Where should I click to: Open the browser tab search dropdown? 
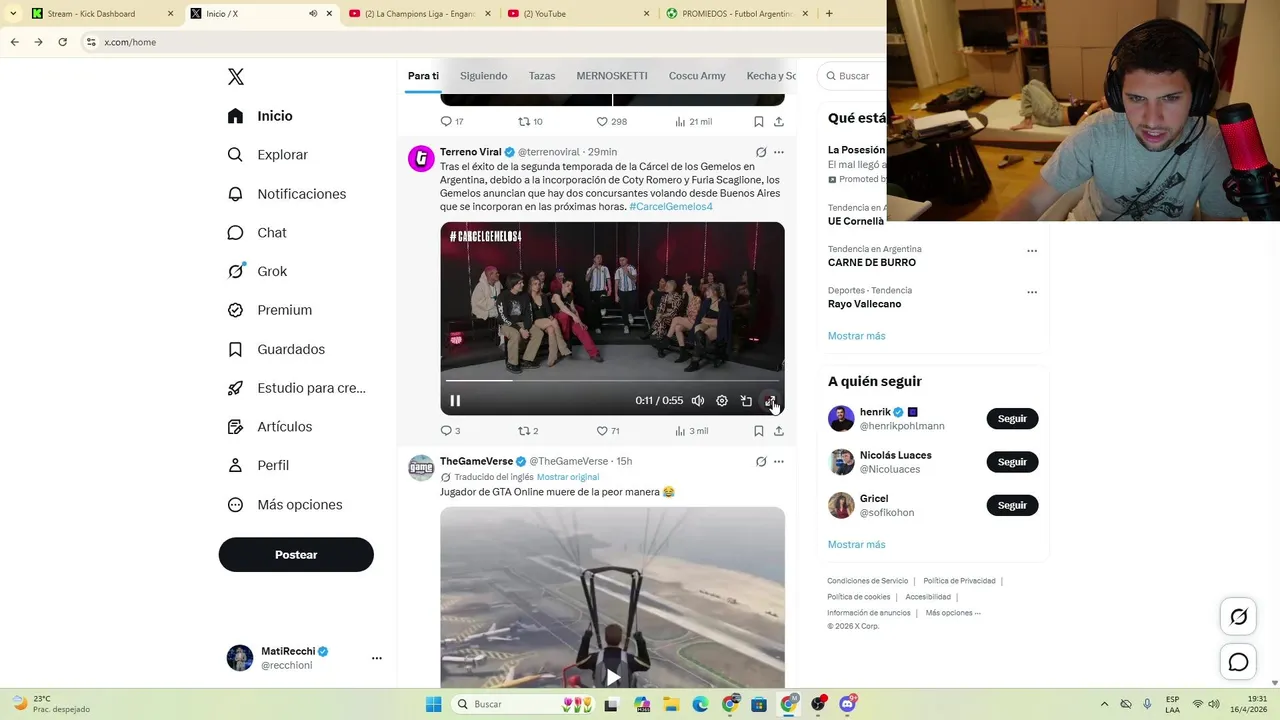(13, 14)
